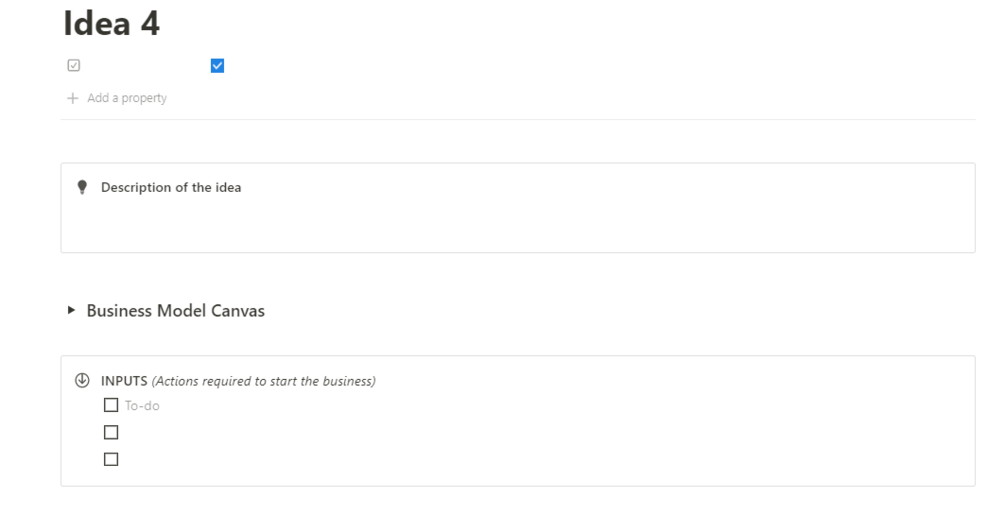The image size is (1005, 515).
Task: Click the circled down-arrow INPUTS icon
Action: click(82, 381)
